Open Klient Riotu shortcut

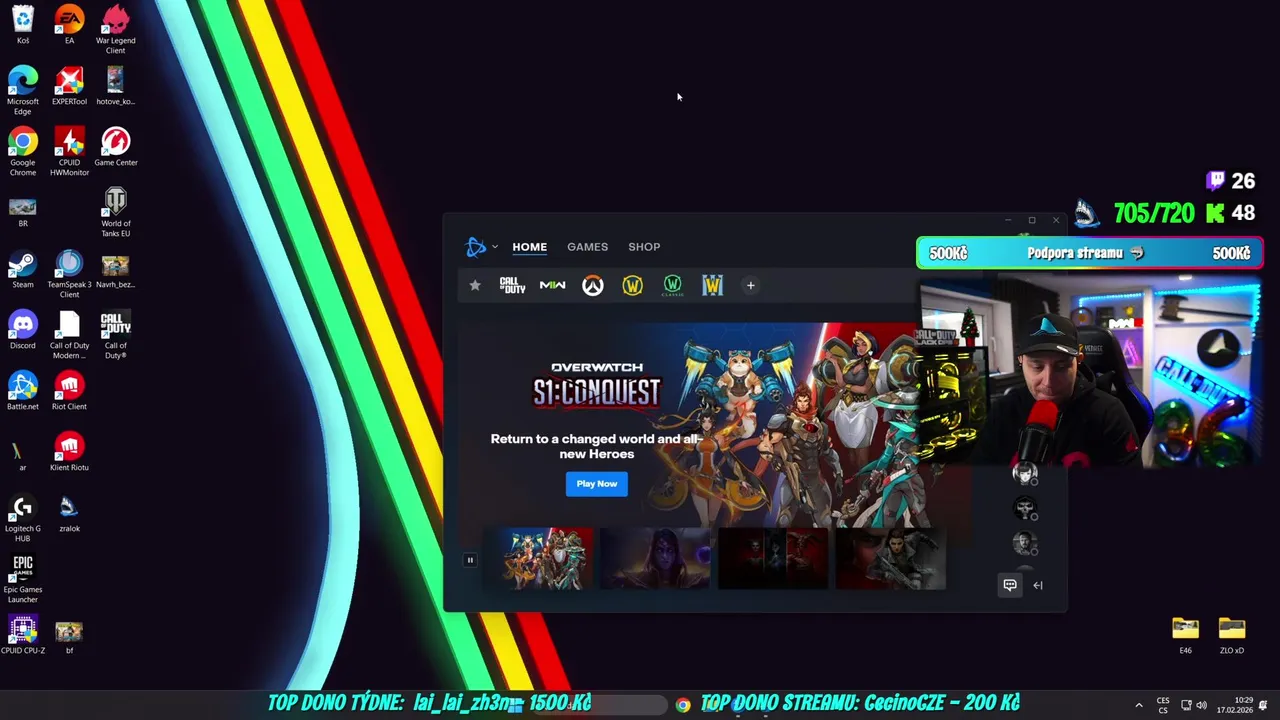[x=69, y=451]
